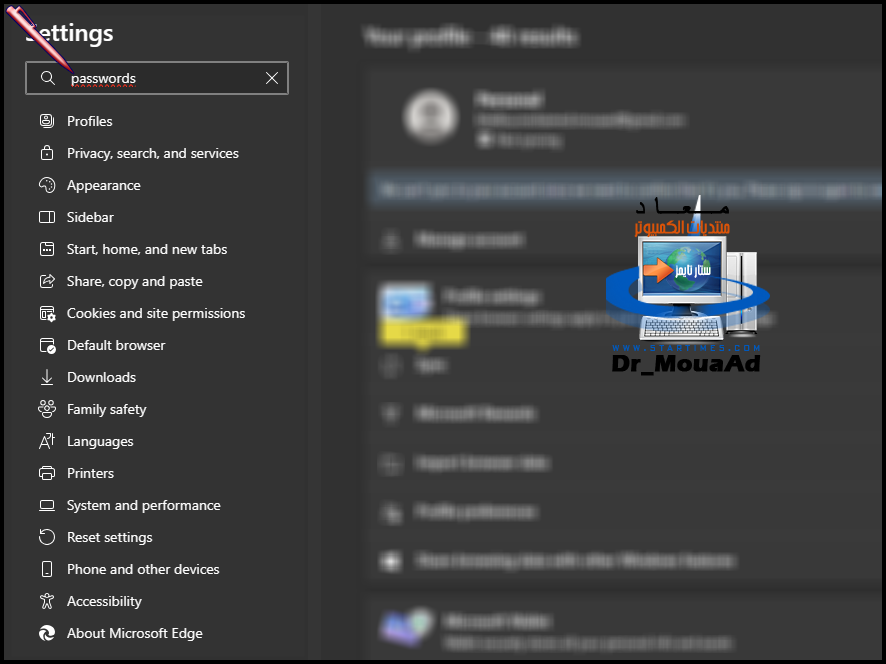Image resolution: width=886 pixels, height=664 pixels.
Task: Click the Downloads arrow icon
Action: [47, 377]
